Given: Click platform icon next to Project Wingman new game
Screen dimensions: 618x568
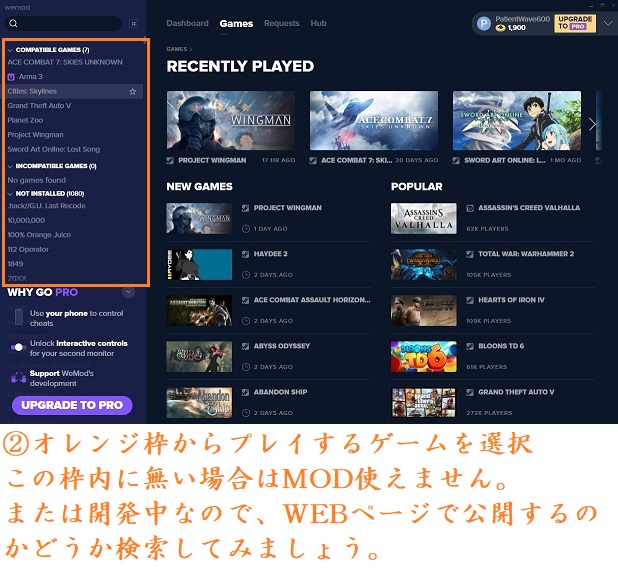Looking at the screenshot, I should click(245, 208).
